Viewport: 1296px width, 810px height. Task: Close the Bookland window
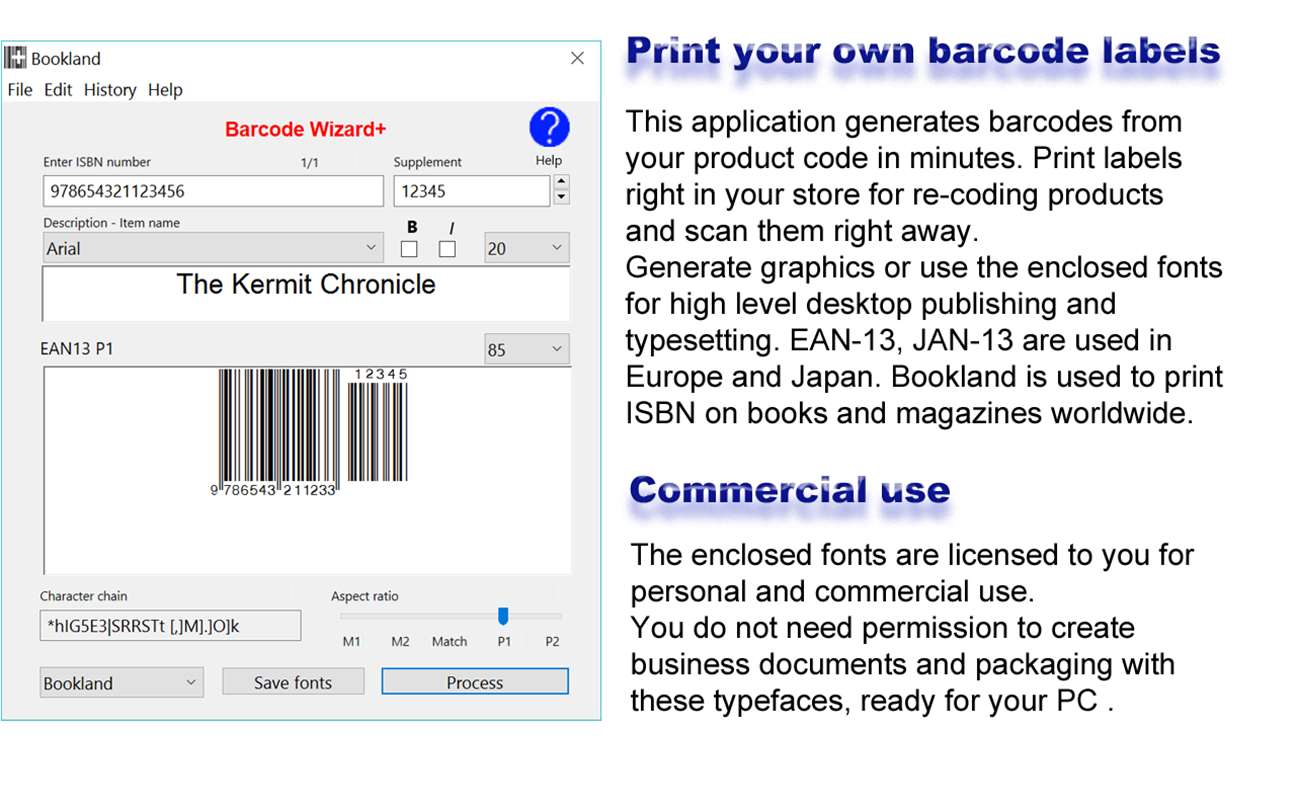(577, 58)
